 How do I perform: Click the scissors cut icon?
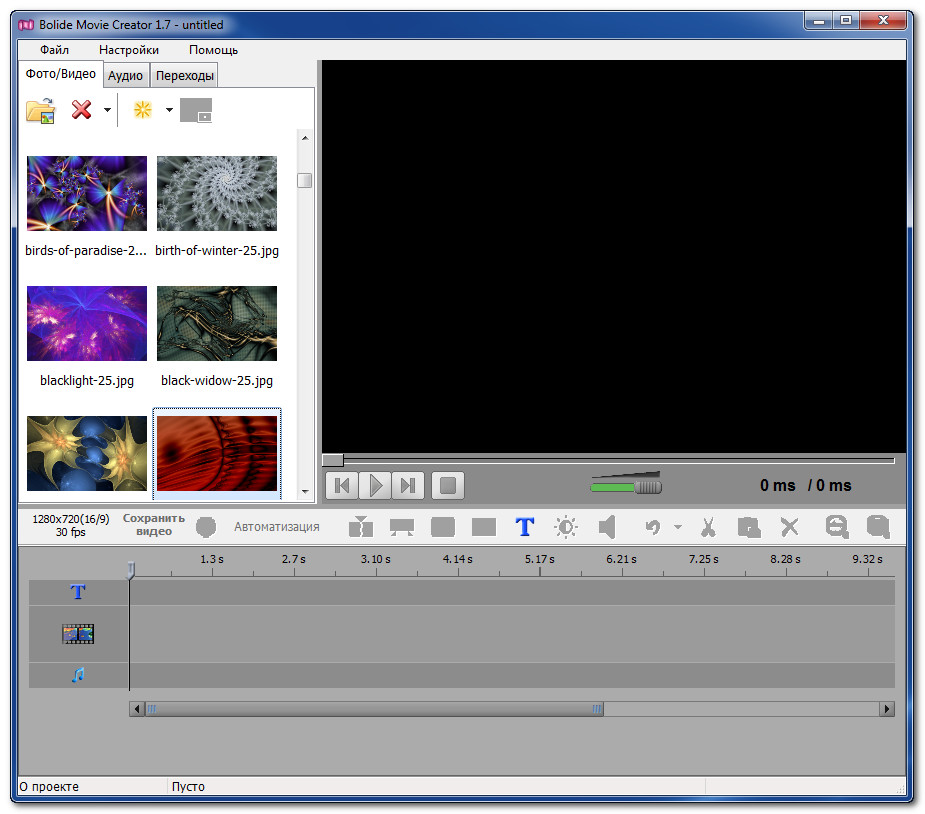[x=708, y=527]
